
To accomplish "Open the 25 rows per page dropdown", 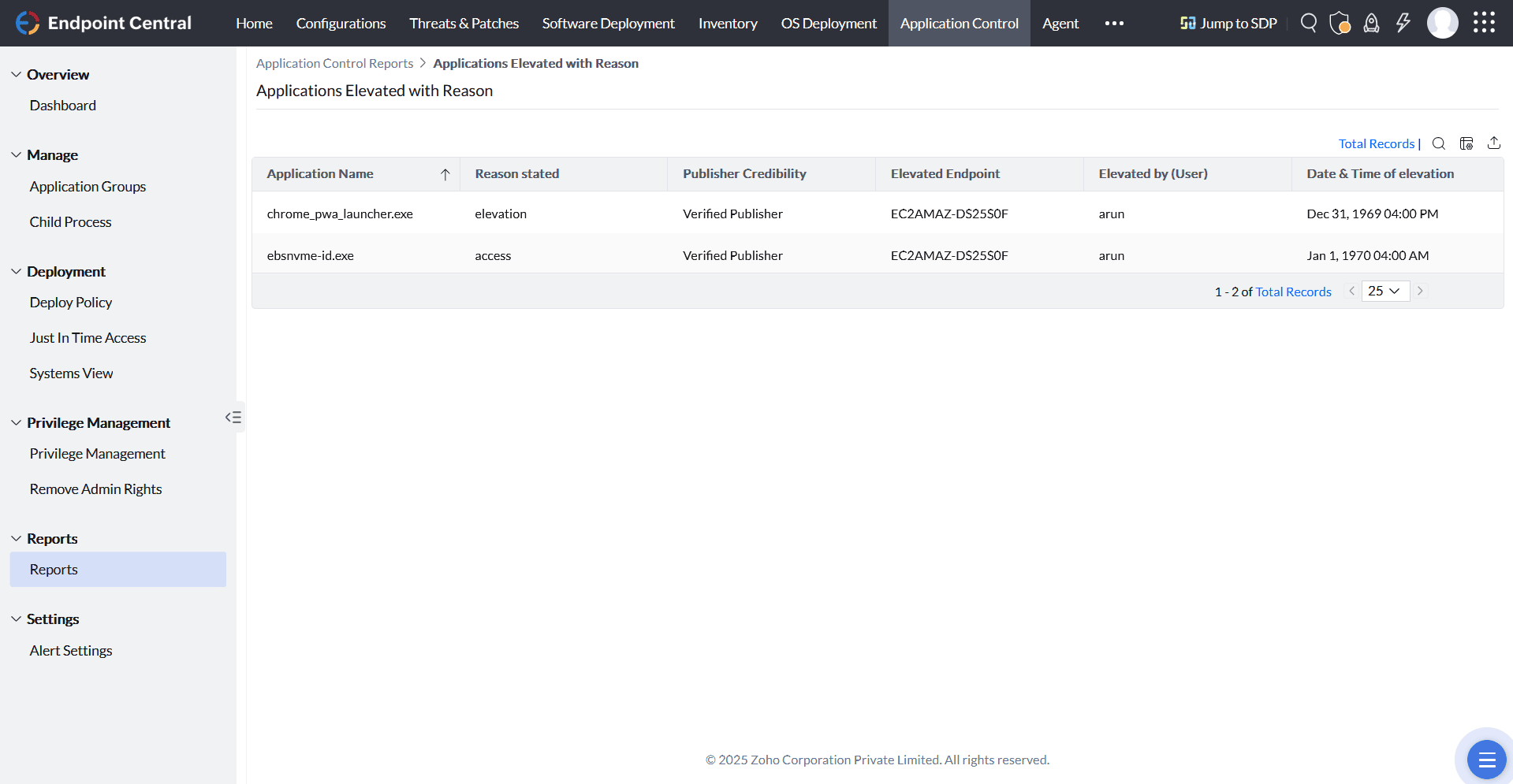I will pos(1384,291).
